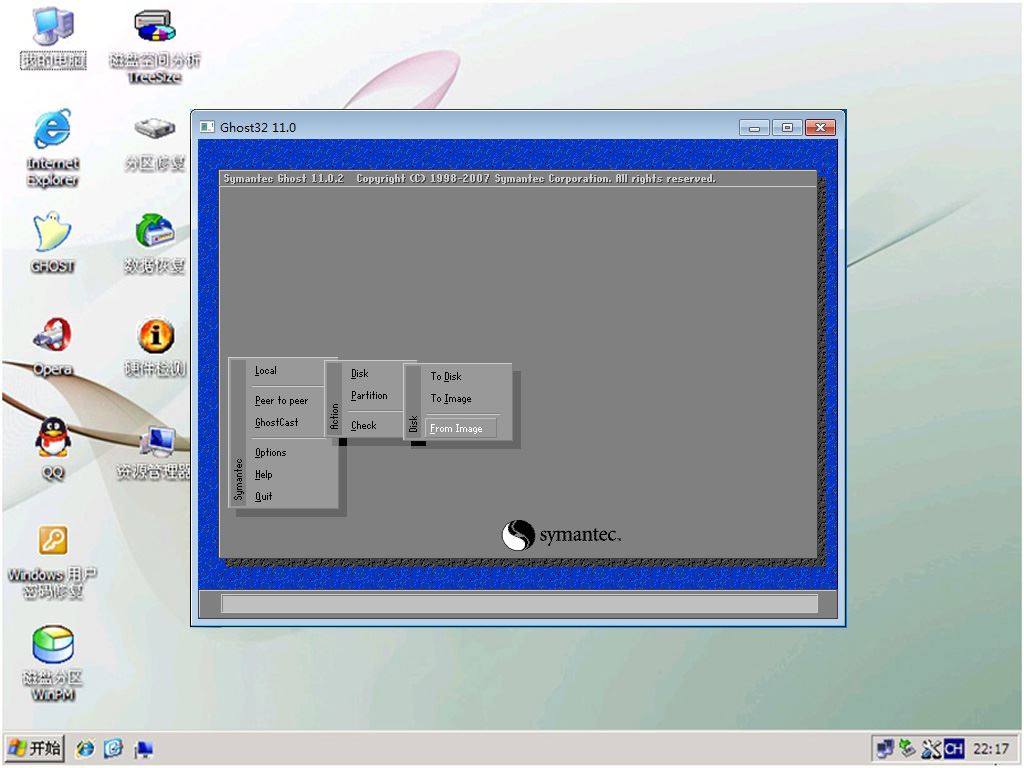Select Local in Ghost main menu
This screenshot has width=1024, height=768.
tap(266, 370)
